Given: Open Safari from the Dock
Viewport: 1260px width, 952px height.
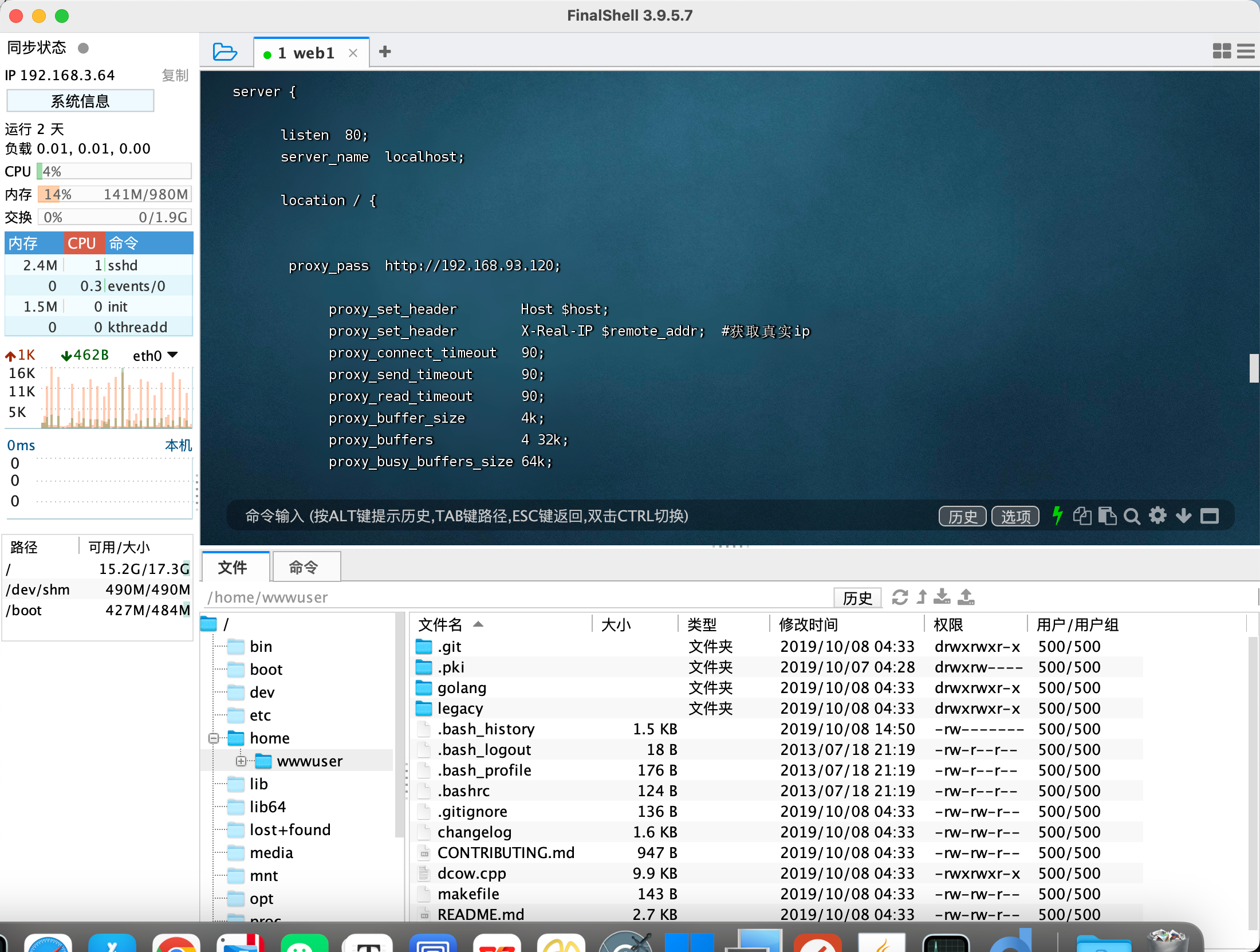Looking at the screenshot, I should click(48, 942).
